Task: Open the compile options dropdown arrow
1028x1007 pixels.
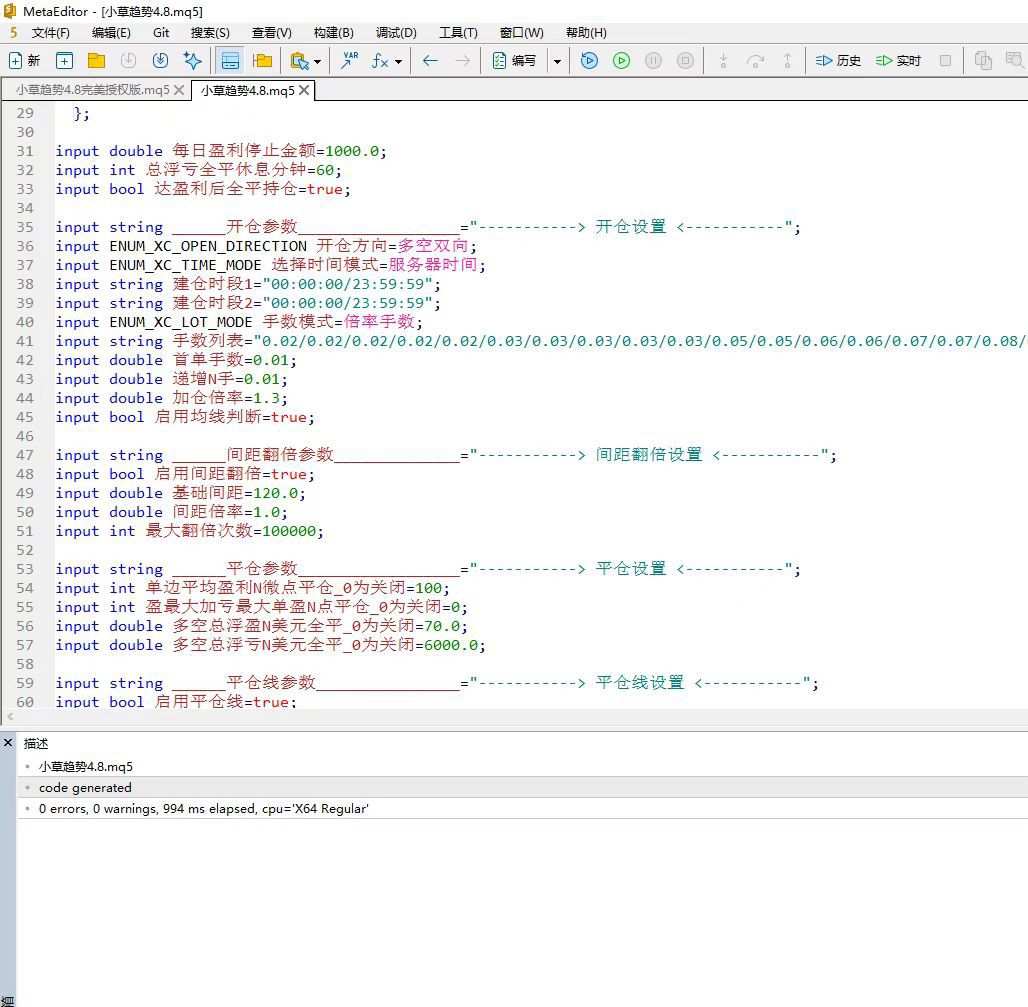Action: (x=557, y=62)
